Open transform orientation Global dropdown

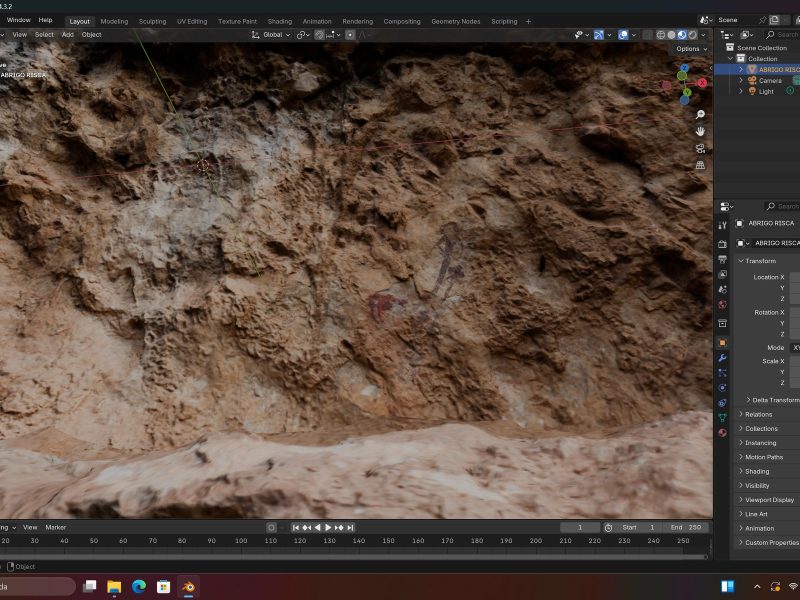click(270, 35)
